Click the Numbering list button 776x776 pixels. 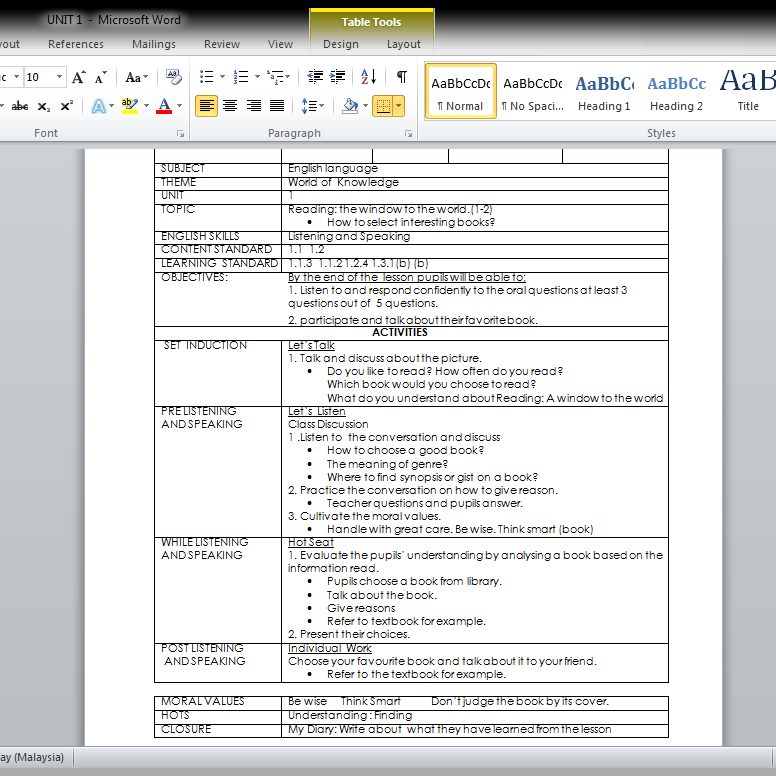click(241, 77)
